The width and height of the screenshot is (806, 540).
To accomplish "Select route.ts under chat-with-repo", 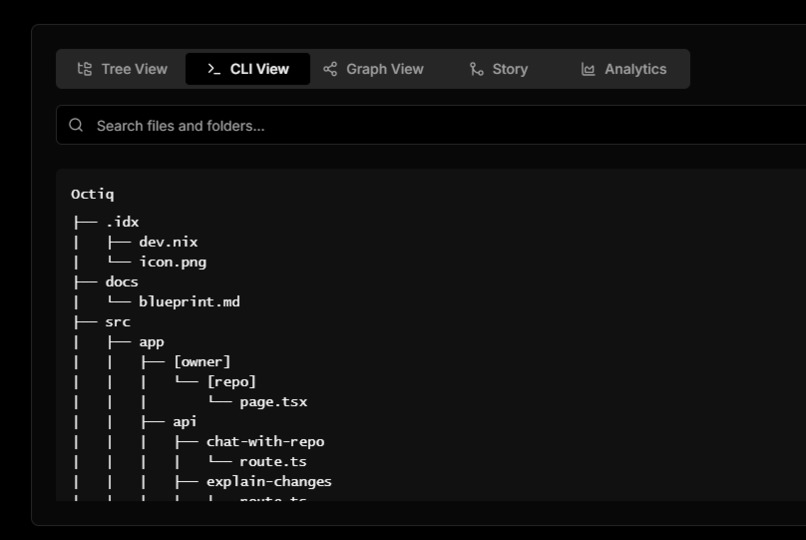I will [x=273, y=462].
